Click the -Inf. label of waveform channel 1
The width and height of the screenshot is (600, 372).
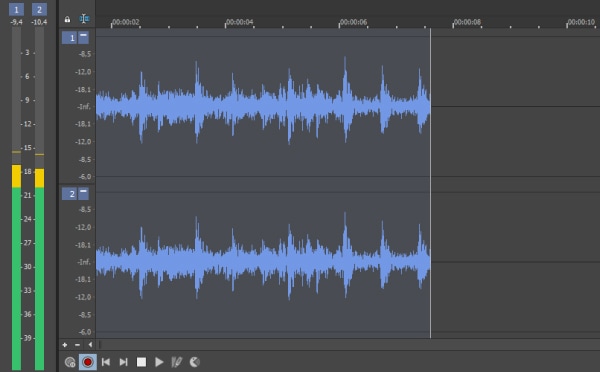84,106
